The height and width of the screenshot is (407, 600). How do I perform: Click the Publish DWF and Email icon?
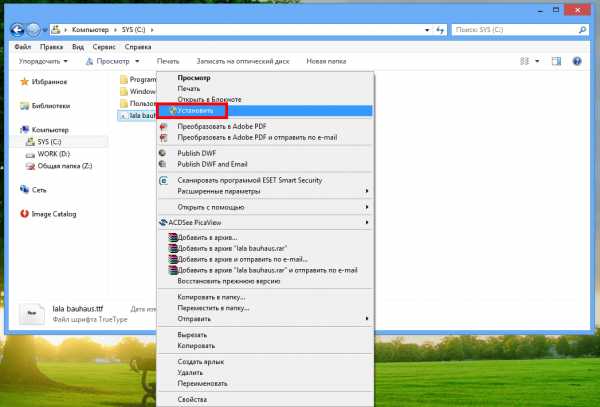[x=163, y=164]
